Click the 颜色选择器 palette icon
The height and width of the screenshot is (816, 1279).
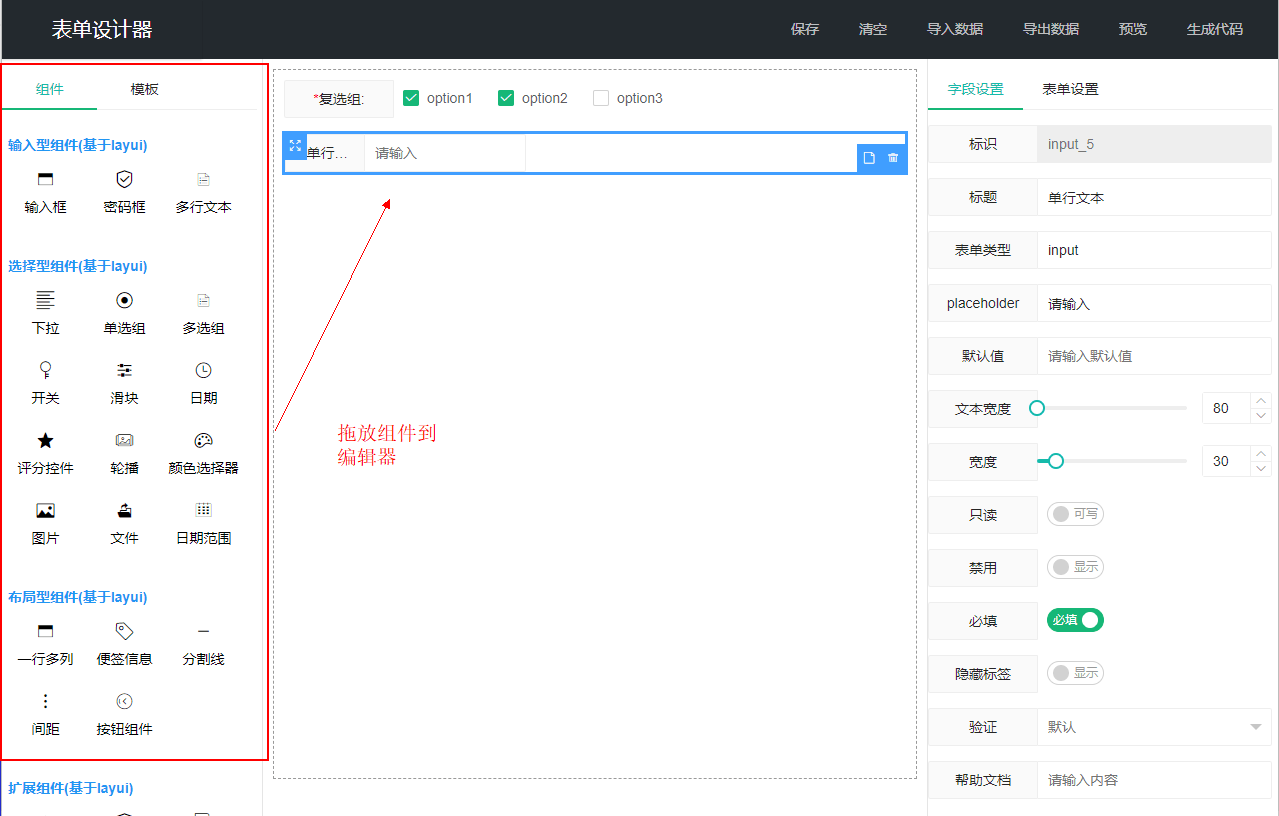tap(203, 440)
